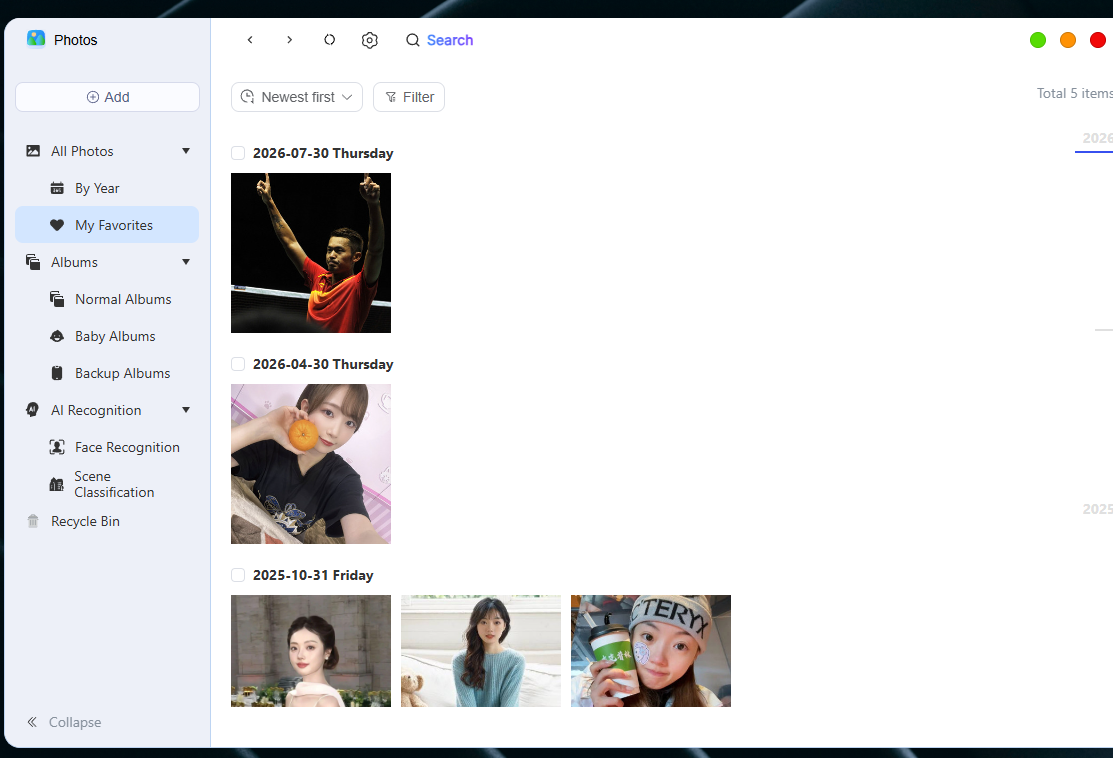Click the My Favorites heart icon
The width and height of the screenshot is (1113, 758).
click(57, 225)
